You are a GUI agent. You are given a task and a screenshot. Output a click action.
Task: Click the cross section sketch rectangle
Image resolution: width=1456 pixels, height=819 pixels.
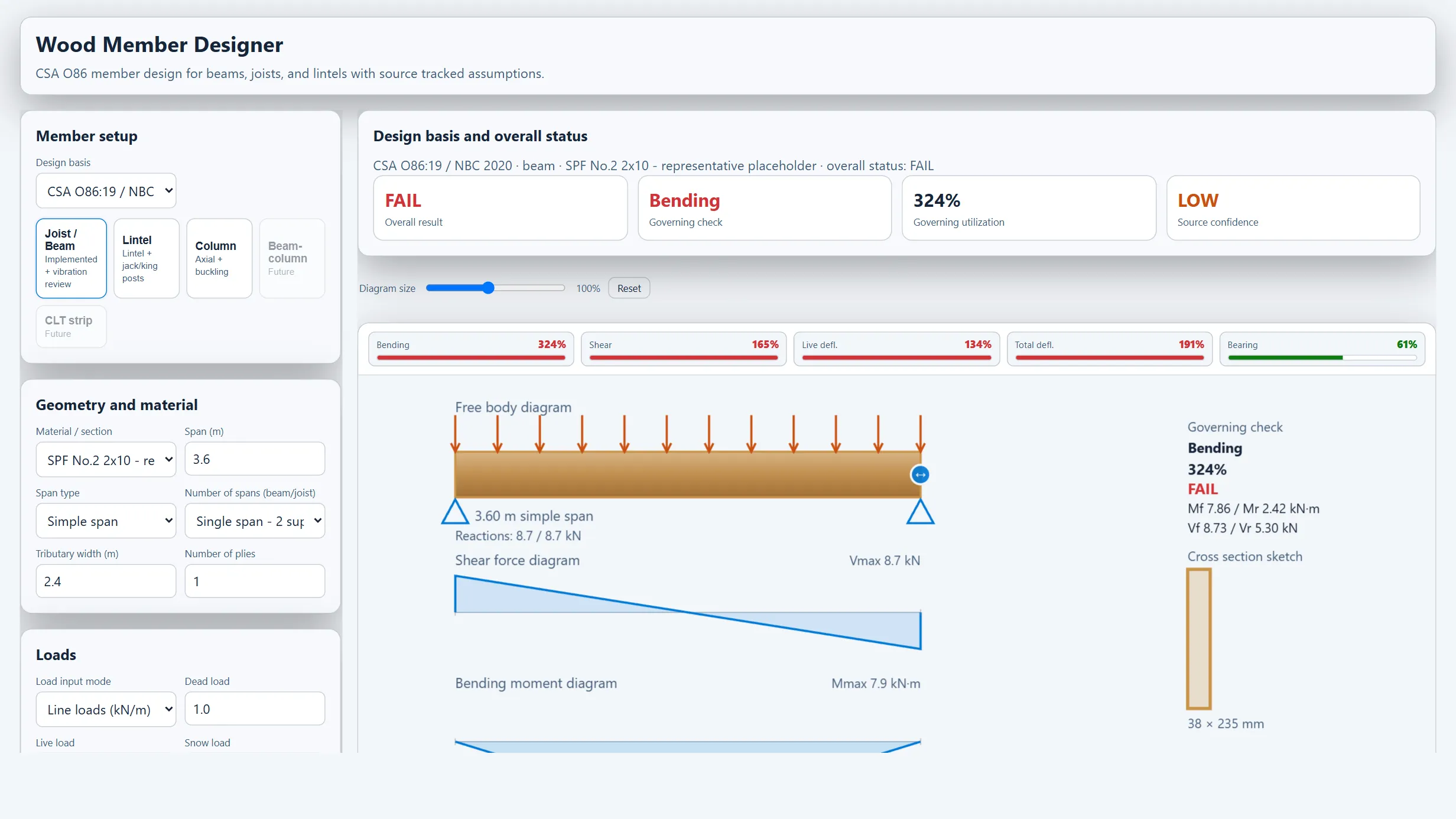tap(1199, 639)
